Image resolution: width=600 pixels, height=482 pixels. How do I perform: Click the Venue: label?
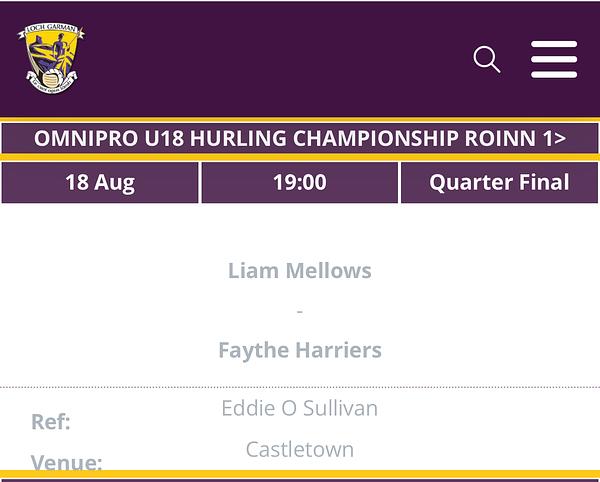[67, 462]
